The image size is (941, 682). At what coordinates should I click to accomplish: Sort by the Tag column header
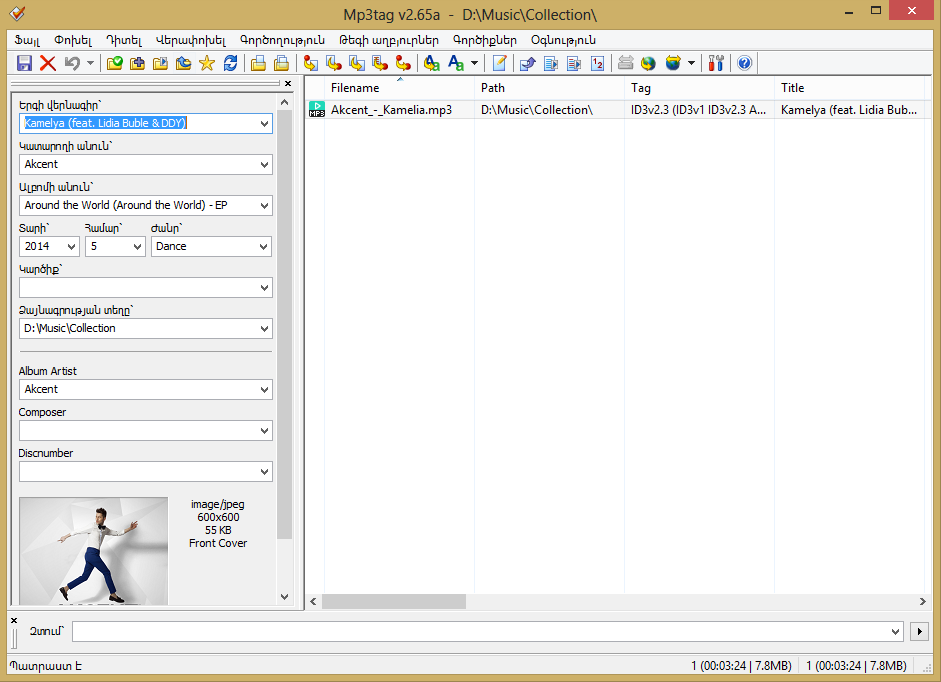point(699,88)
